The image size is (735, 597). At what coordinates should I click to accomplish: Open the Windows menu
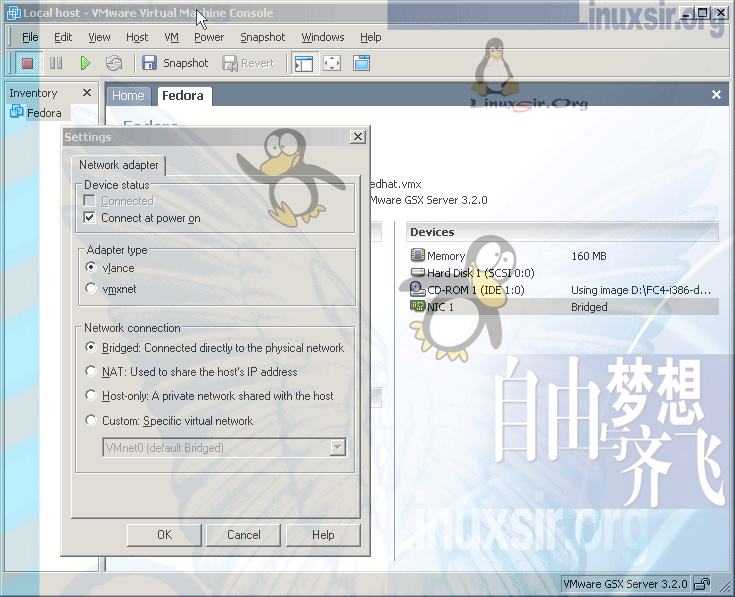click(322, 37)
